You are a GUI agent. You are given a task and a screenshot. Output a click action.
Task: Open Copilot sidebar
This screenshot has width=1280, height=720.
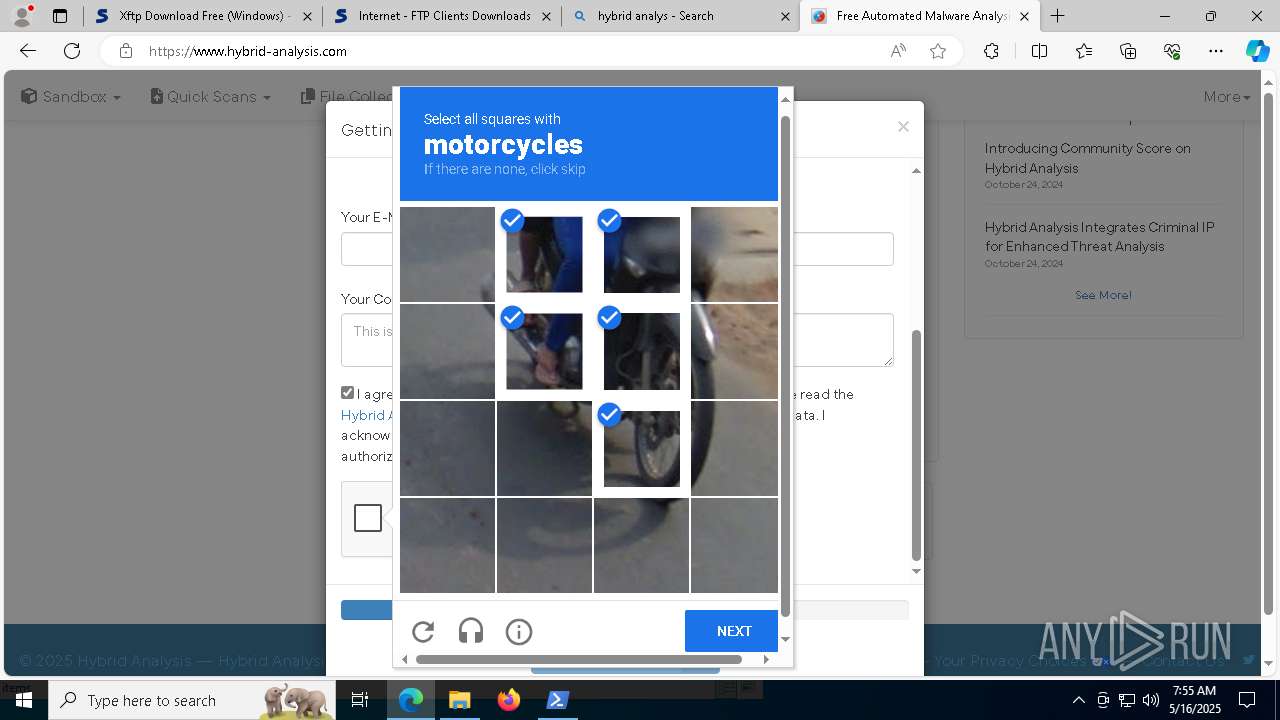[x=1257, y=51]
